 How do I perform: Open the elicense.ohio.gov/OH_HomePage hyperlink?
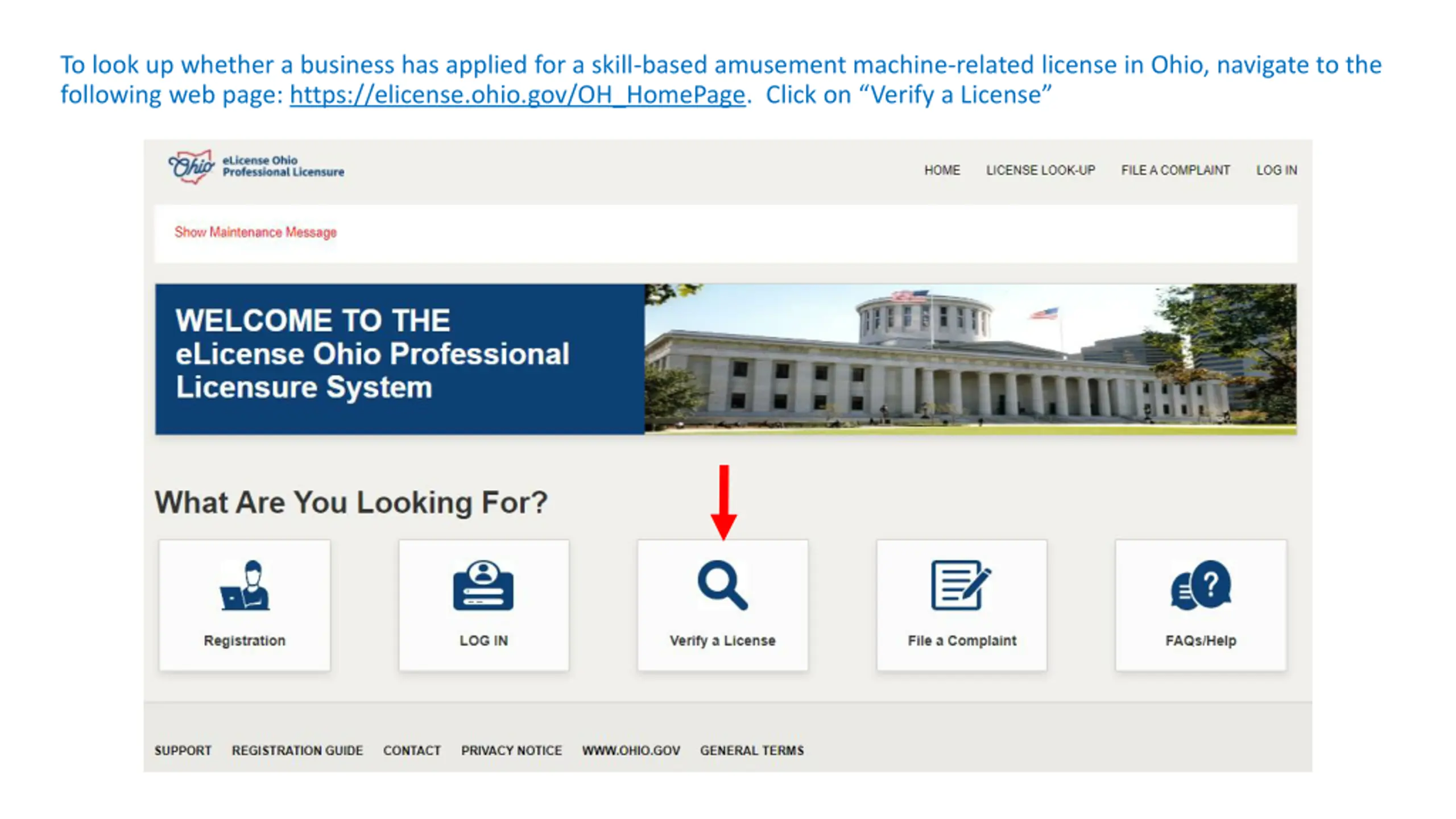pyautogui.click(x=517, y=94)
